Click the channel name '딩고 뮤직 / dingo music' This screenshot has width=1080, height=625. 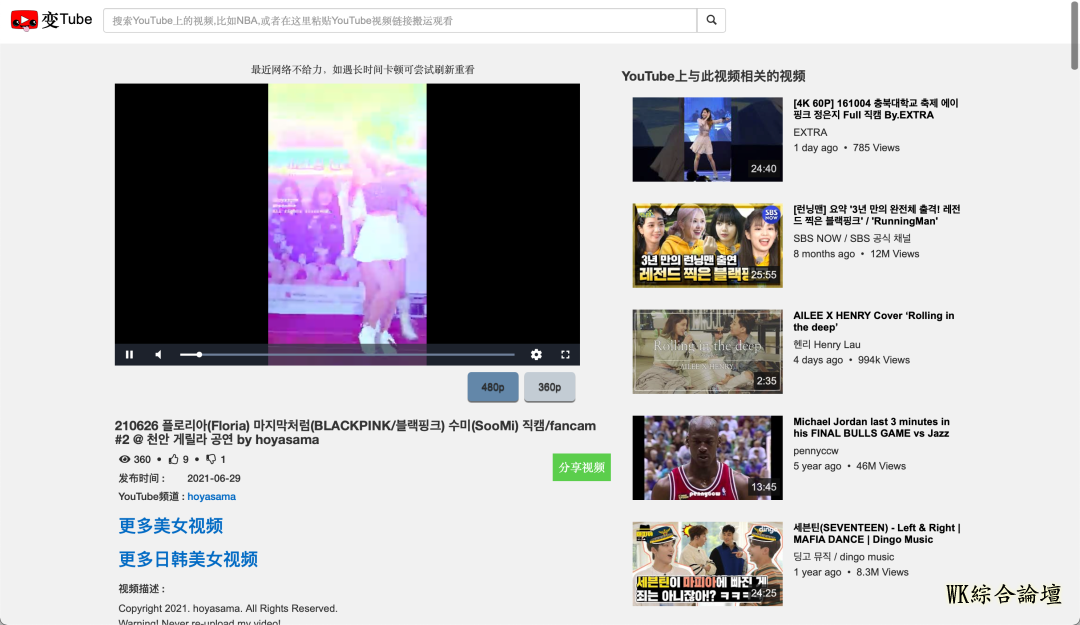click(x=844, y=557)
